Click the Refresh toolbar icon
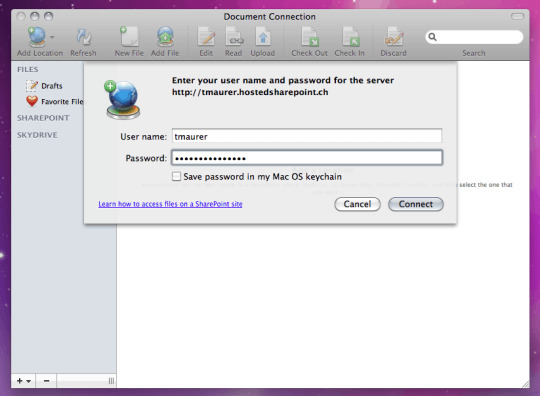Screen dimensions: 540x396 [x=83, y=37]
